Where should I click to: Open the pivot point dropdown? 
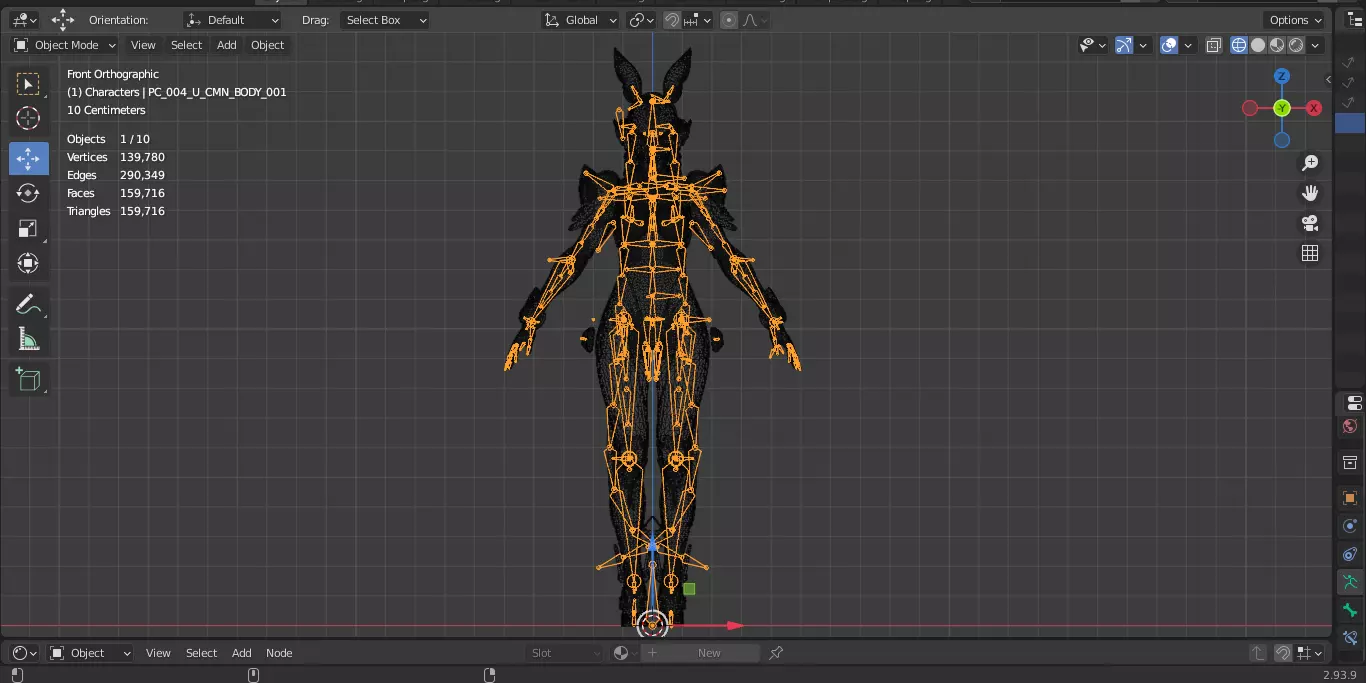pos(641,20)
